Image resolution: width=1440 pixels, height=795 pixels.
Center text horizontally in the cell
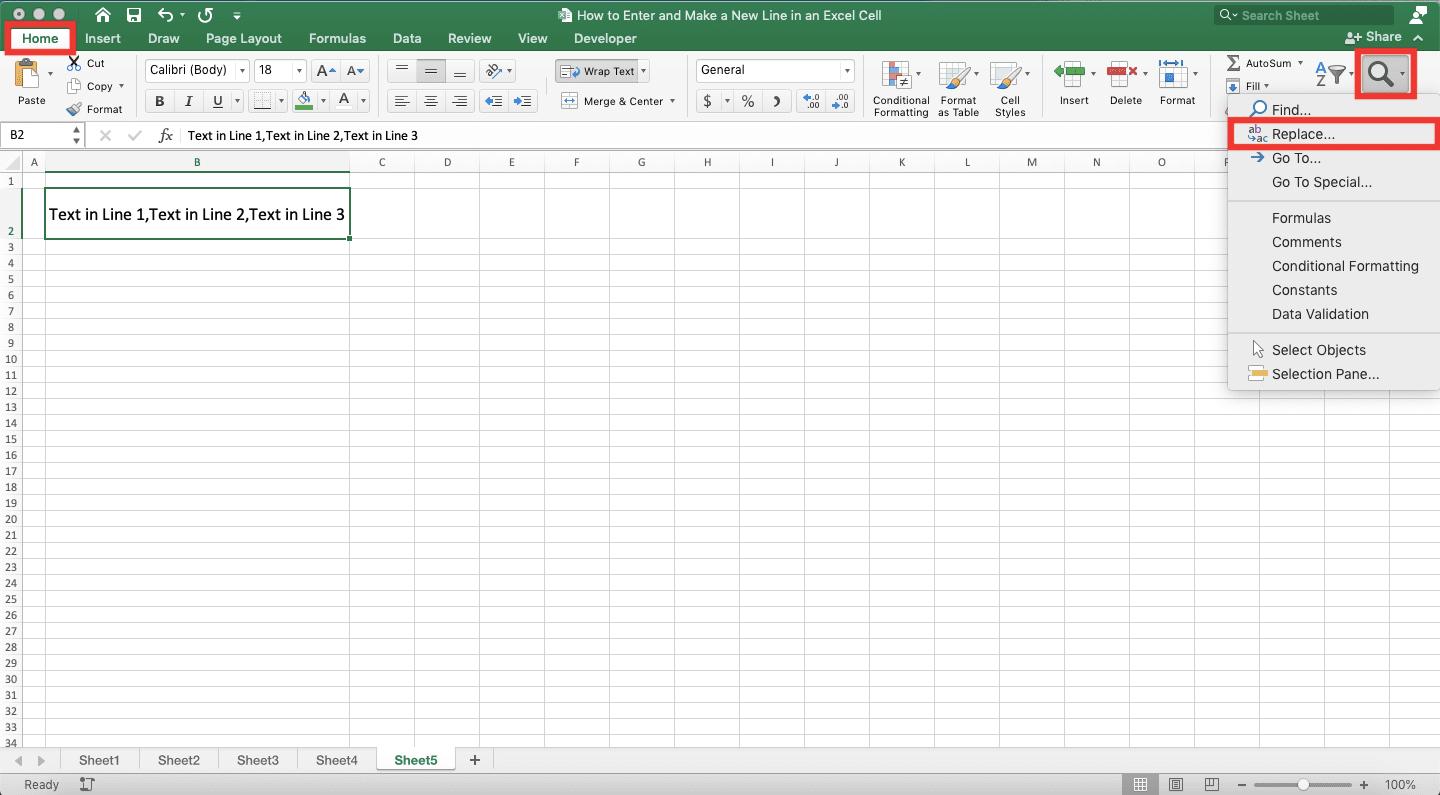tap(431, 101)
